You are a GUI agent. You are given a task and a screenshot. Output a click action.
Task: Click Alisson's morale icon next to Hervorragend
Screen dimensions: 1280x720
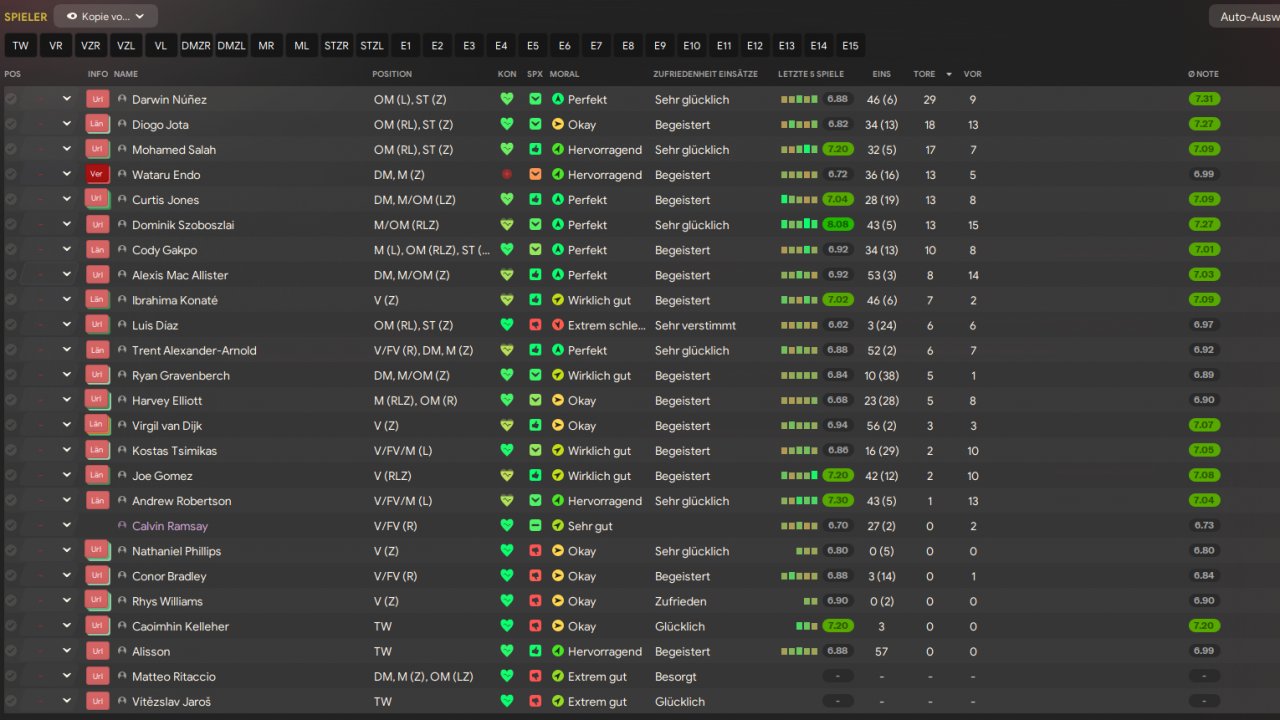coord(558,651)
